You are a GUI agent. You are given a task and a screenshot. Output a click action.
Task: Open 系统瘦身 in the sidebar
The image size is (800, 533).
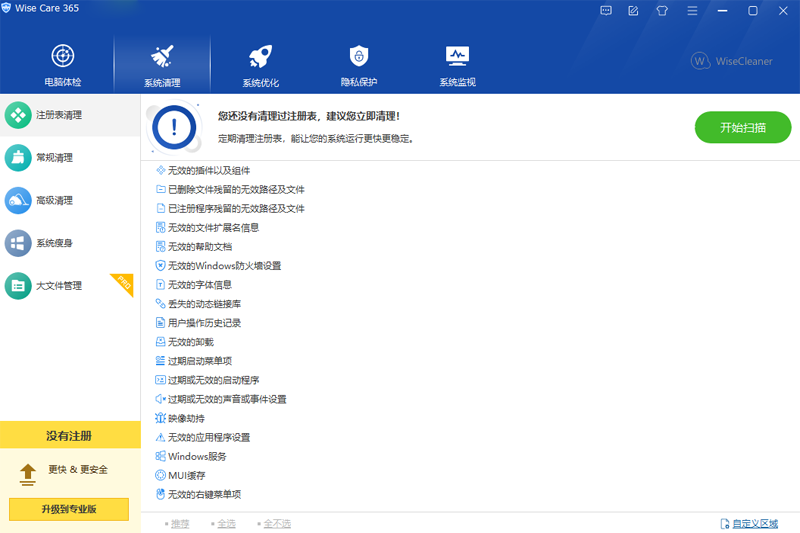[x=53, y=243]
